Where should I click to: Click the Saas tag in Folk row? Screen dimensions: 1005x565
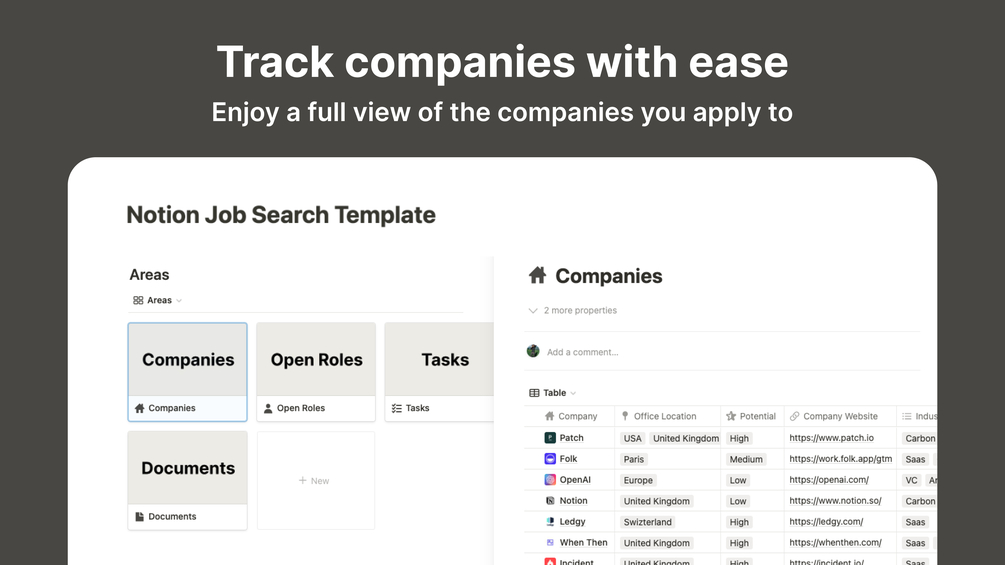pyautogui.click(x=915, y=459)
